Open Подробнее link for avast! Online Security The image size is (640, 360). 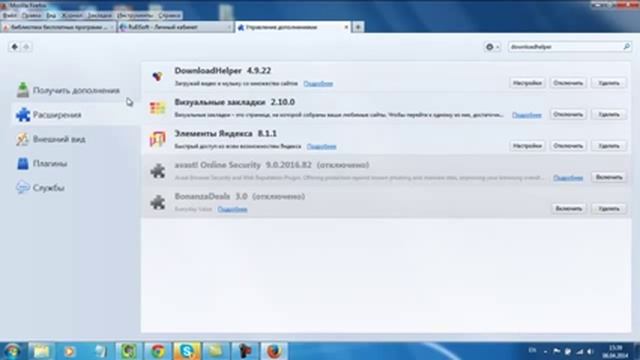[568, 178]
